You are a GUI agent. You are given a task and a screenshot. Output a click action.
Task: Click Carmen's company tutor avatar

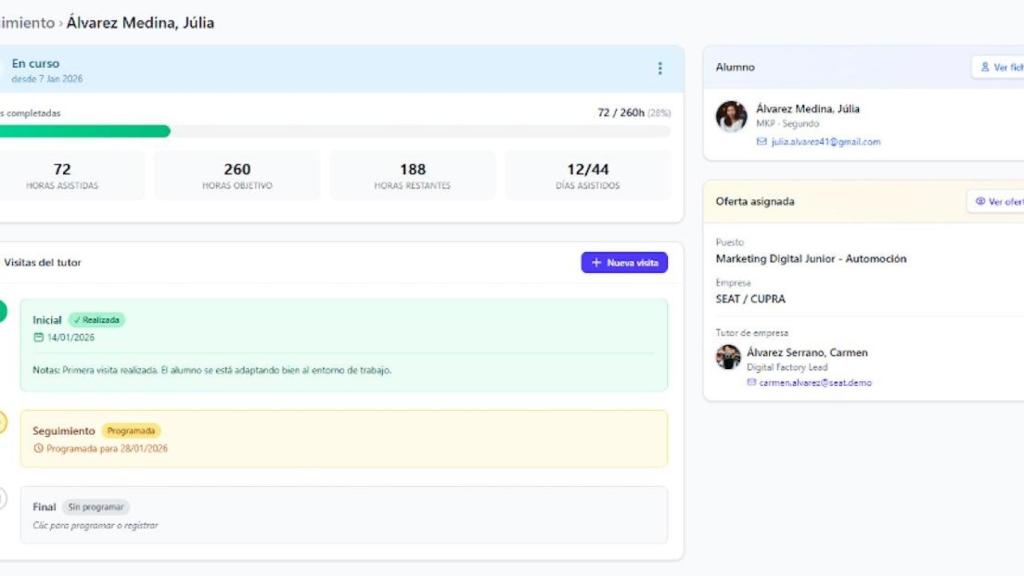[x=728, y=357]
